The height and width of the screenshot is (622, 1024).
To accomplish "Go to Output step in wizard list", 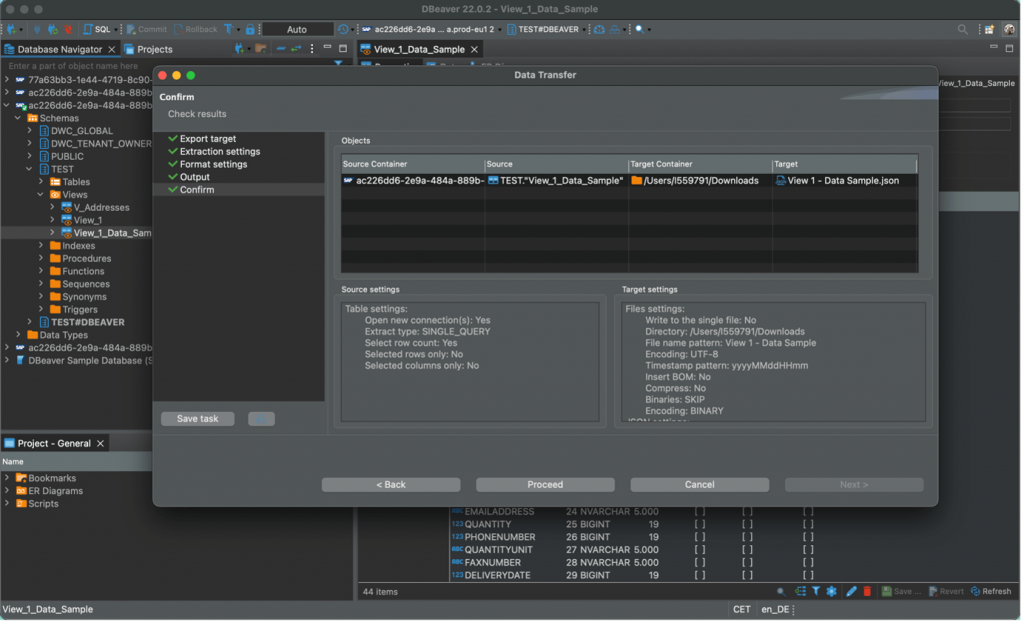I will tap(195, 177).
